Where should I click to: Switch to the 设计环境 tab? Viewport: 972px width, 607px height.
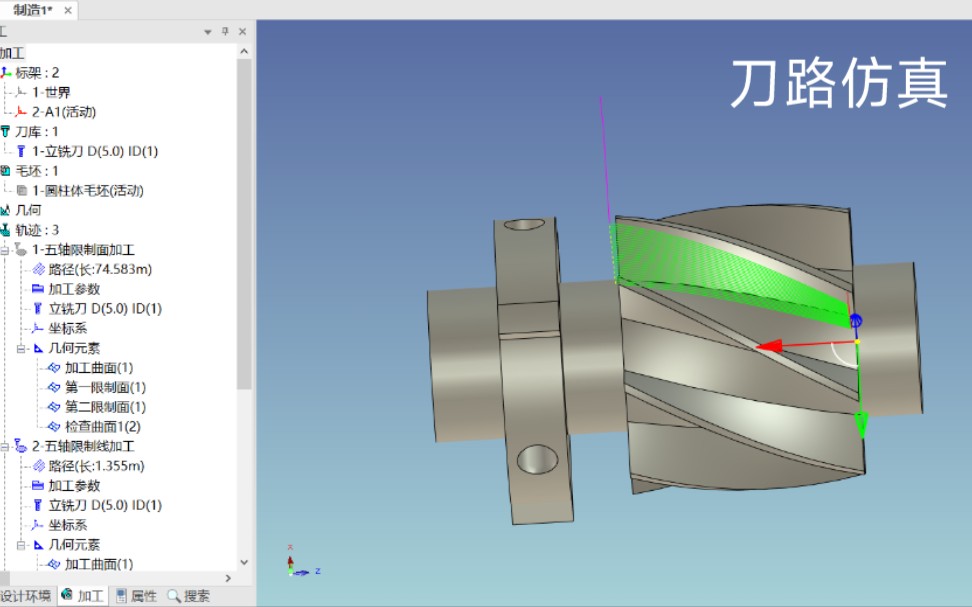[25, 596]
